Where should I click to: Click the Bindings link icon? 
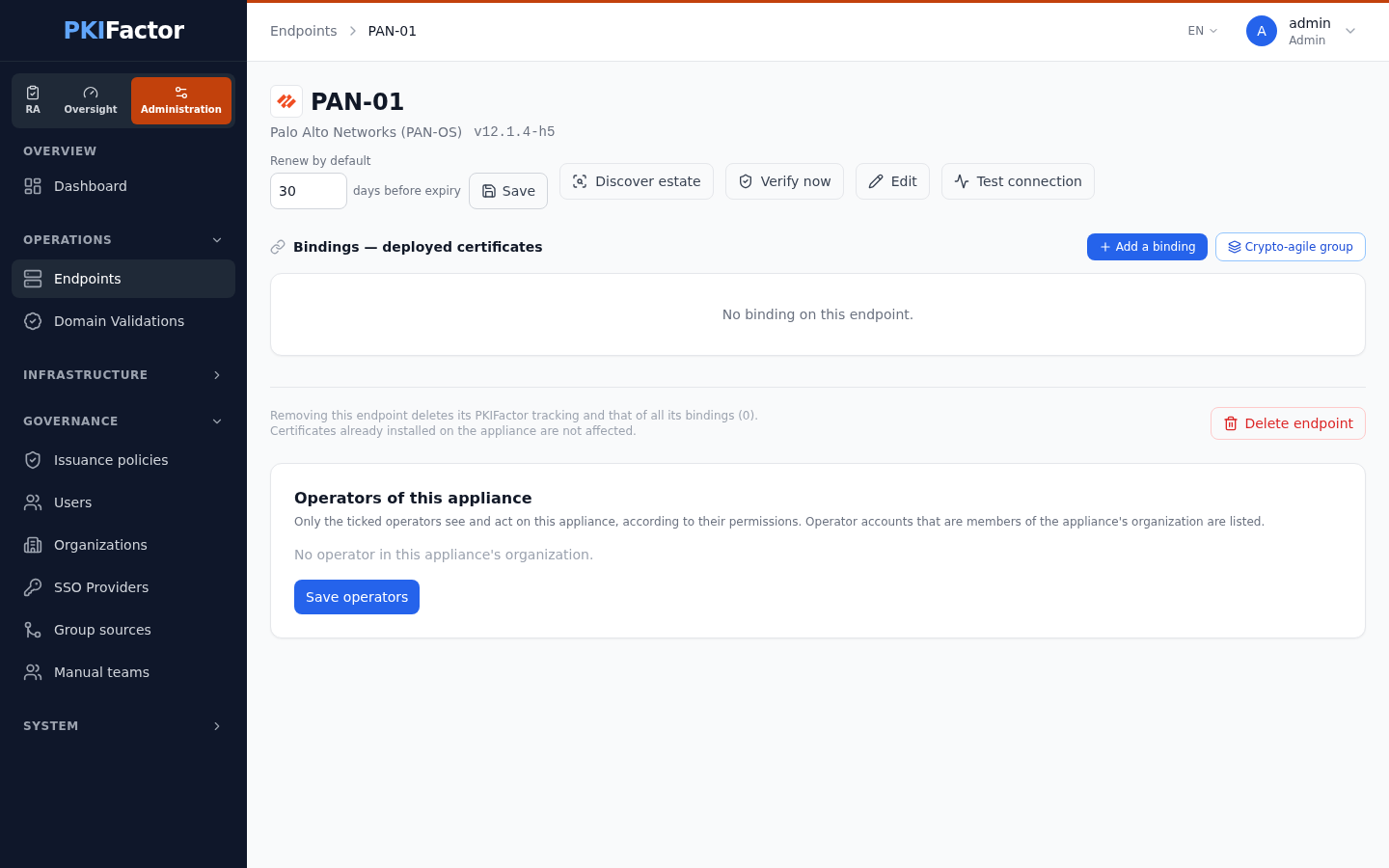click(x=278, y=247)
